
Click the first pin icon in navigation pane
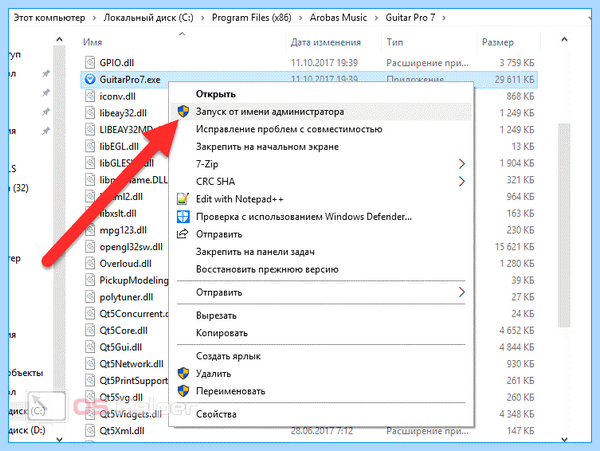46,73
